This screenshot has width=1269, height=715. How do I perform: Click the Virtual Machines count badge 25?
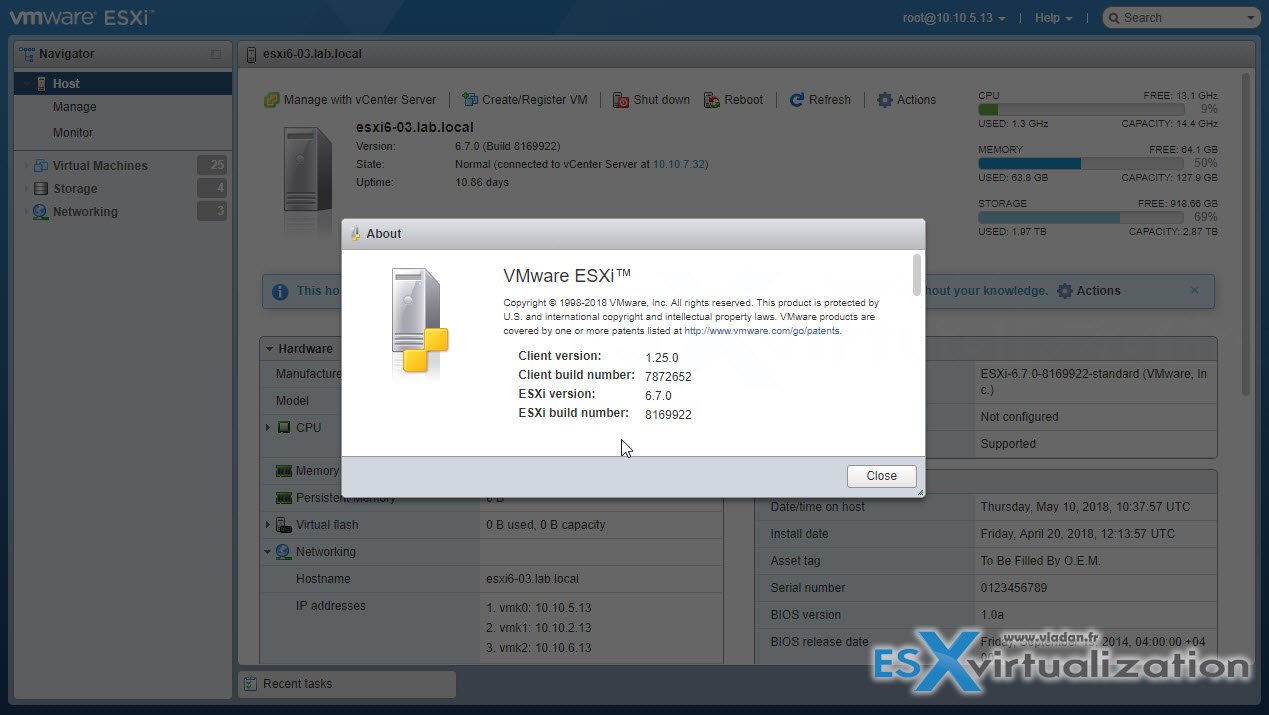click(x=212, y=166)
